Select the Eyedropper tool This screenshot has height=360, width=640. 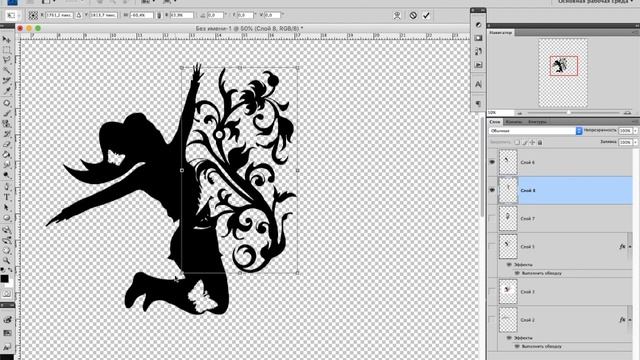pyautogui.click(x=6, y=92)
